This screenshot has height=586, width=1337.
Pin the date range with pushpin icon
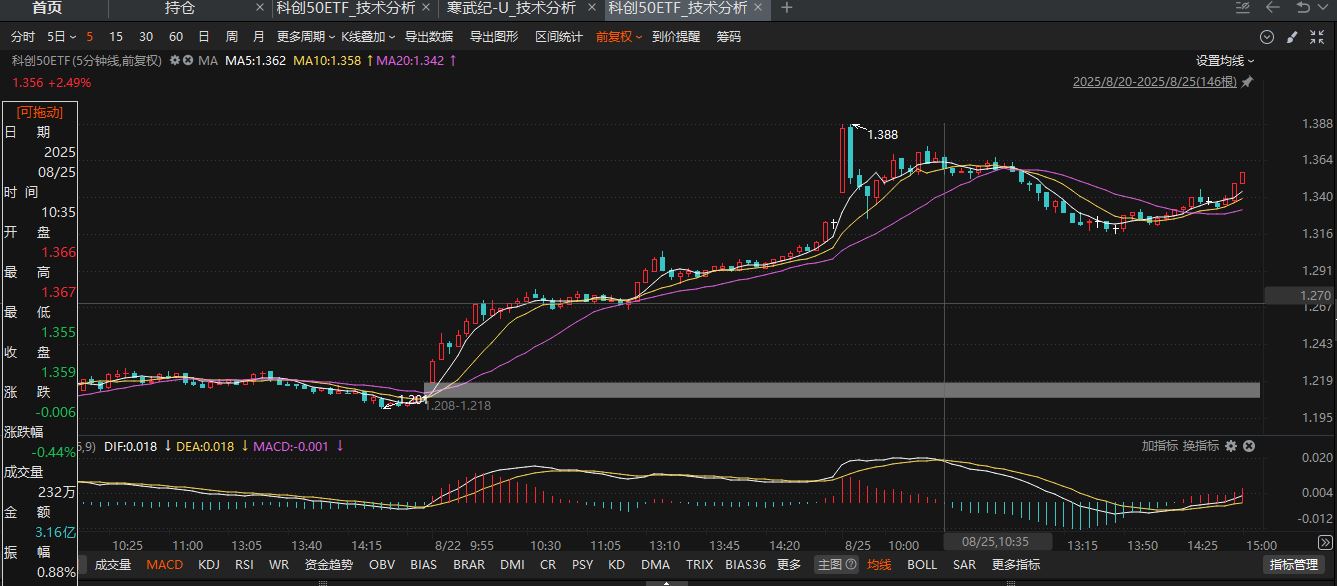click(x=1247, y=82)
